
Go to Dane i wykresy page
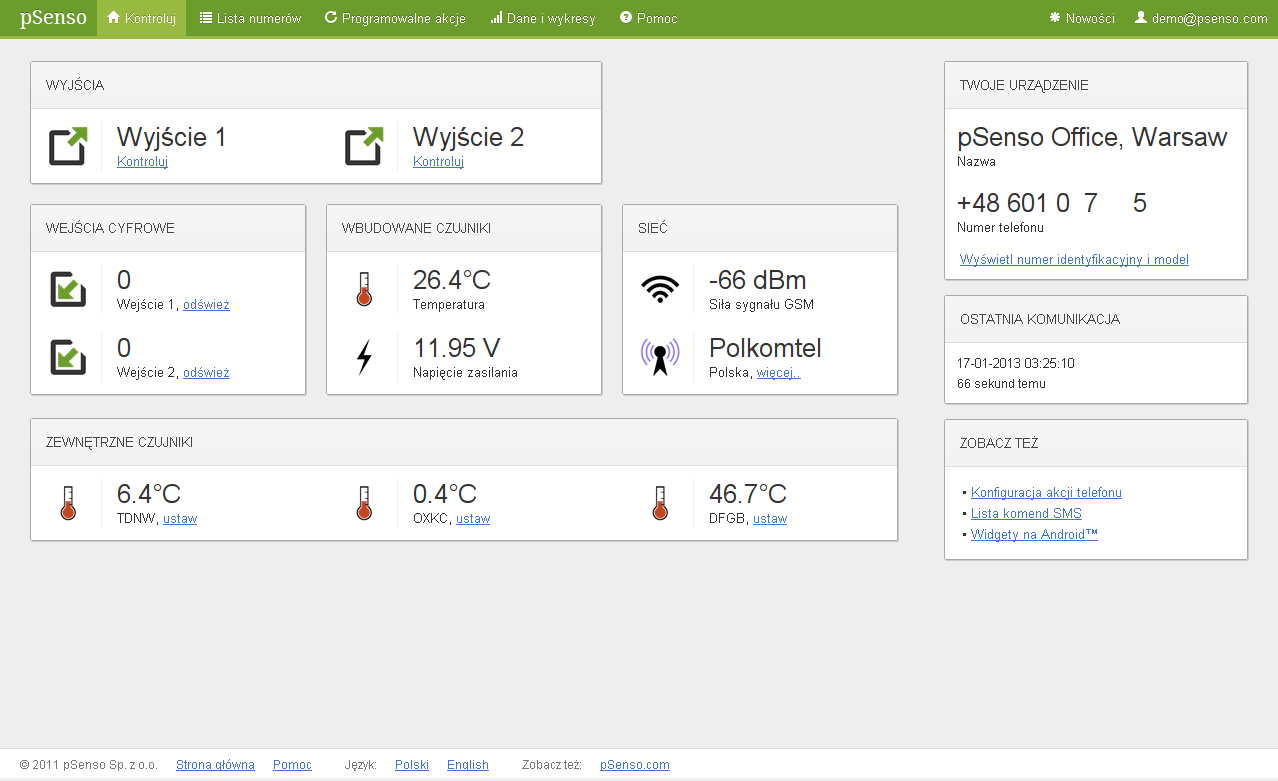click(543, 18)
